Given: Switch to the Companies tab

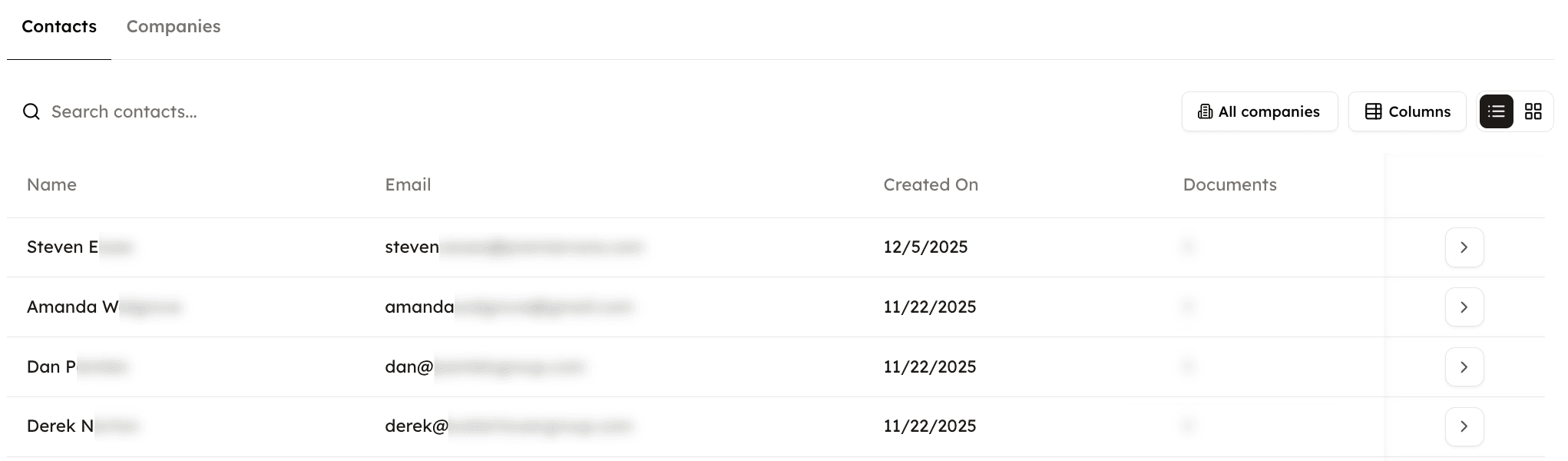Looking at the screenshot, I should point(174,27).
